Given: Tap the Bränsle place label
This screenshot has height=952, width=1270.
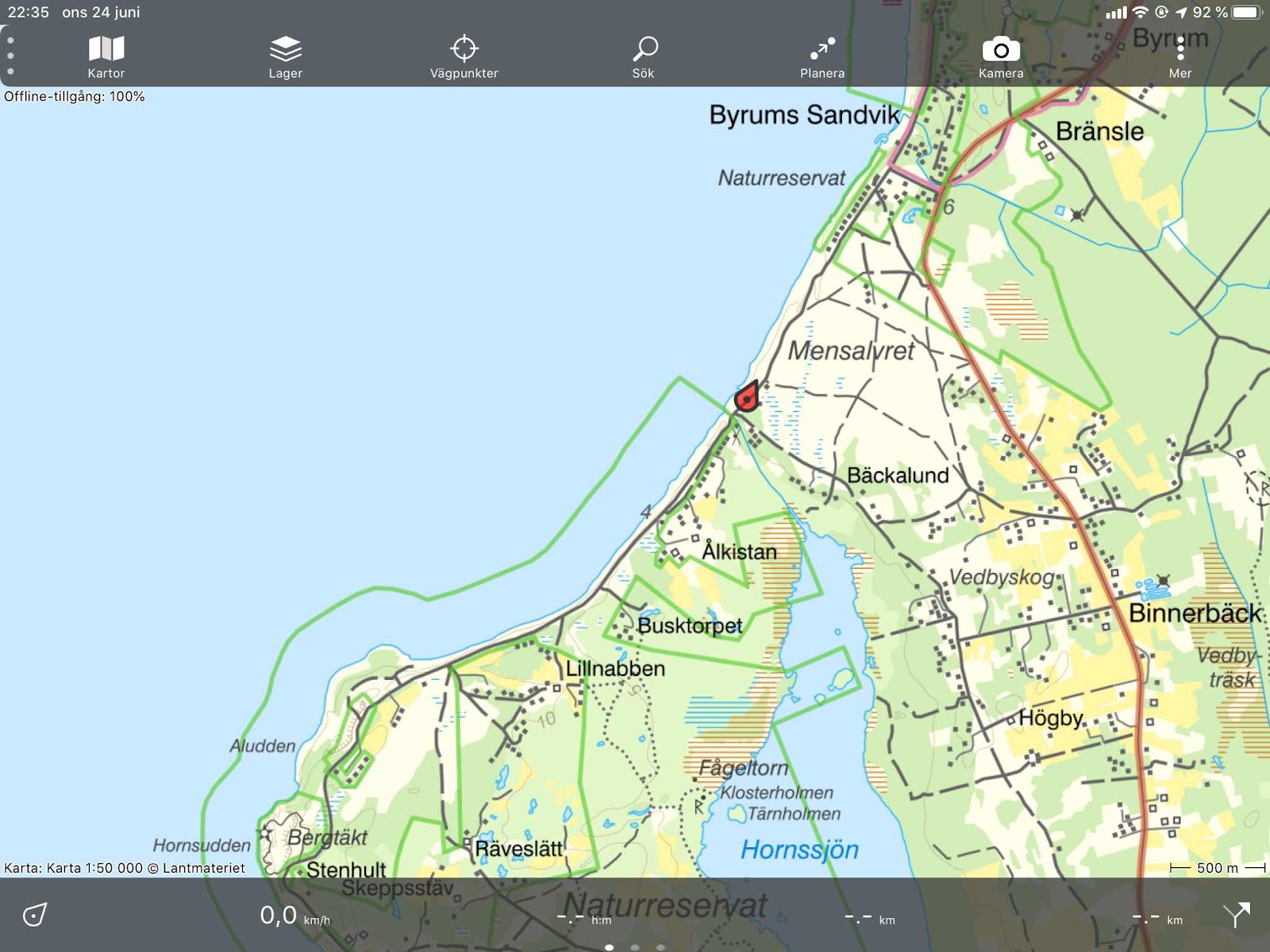Looking at the screenshot, I should pos(1100,131).
